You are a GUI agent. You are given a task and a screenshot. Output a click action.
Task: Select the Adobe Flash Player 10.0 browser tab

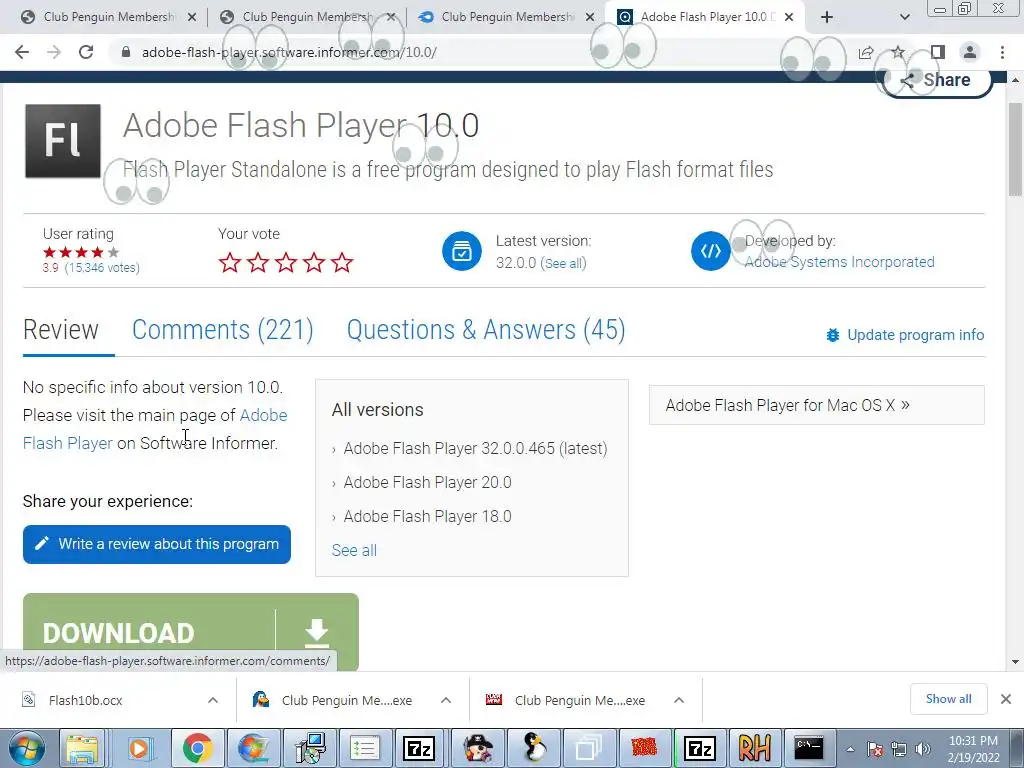[705, 17]
